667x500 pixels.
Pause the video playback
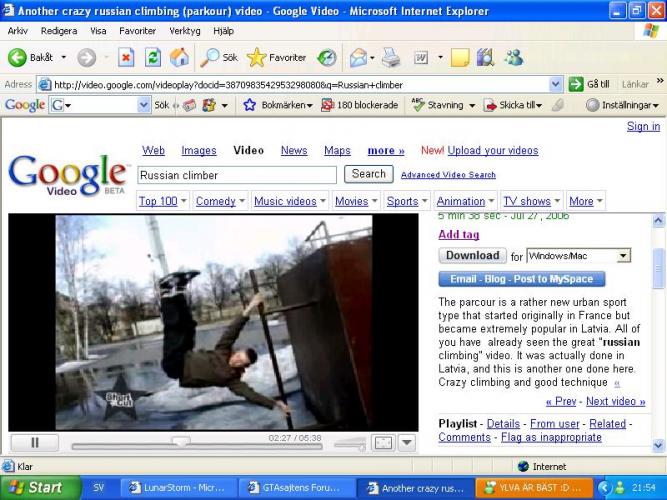(x=36, y=442)
